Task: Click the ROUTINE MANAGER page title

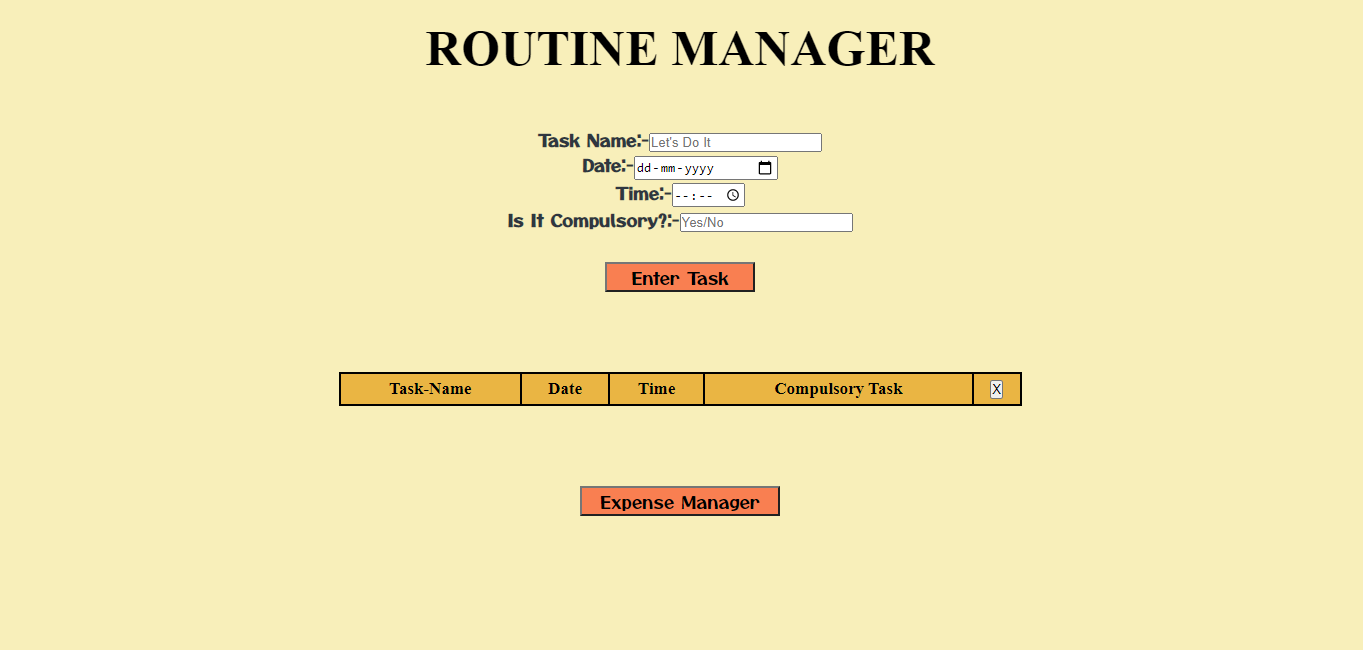Action: [681, 47]
